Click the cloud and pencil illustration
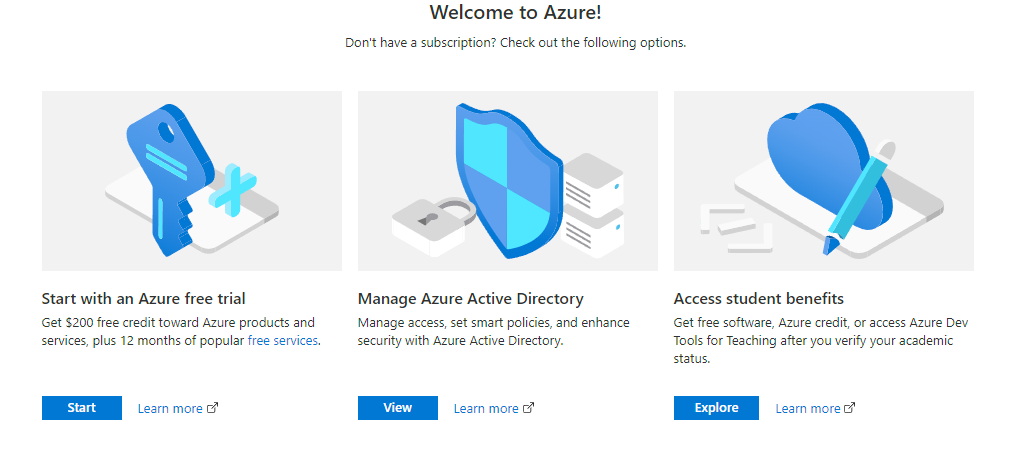1025x469 pixels. [823, 180]
